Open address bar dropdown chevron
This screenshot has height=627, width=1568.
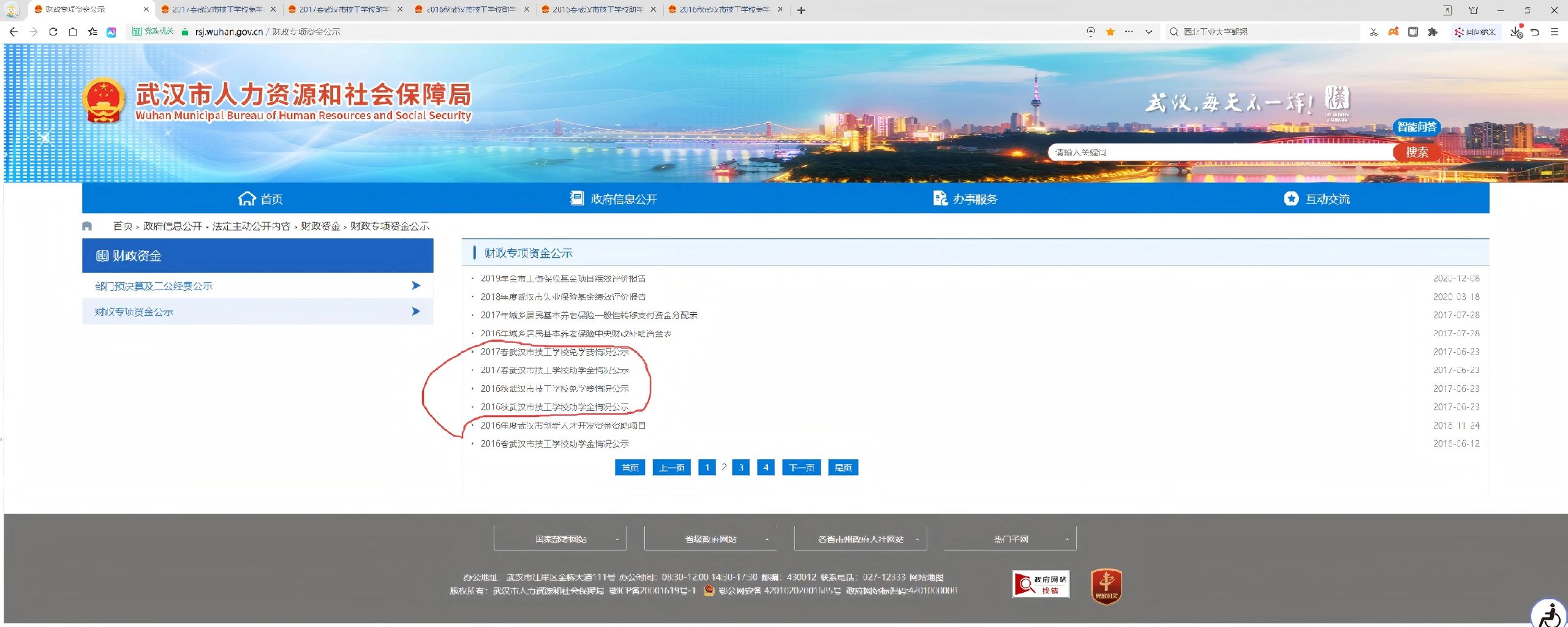pyautogui.click(x=1148, y=32)
